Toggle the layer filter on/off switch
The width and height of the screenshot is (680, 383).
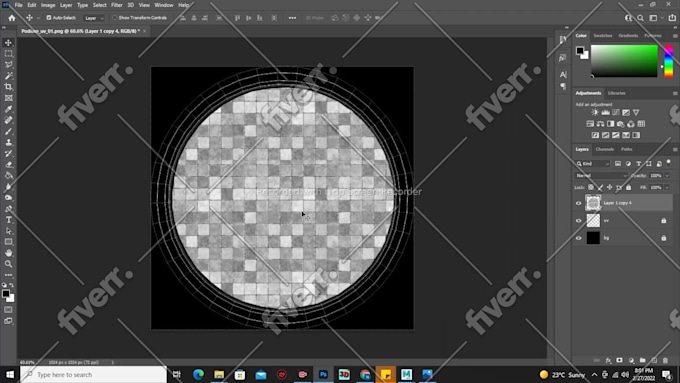tap(668, 162)
